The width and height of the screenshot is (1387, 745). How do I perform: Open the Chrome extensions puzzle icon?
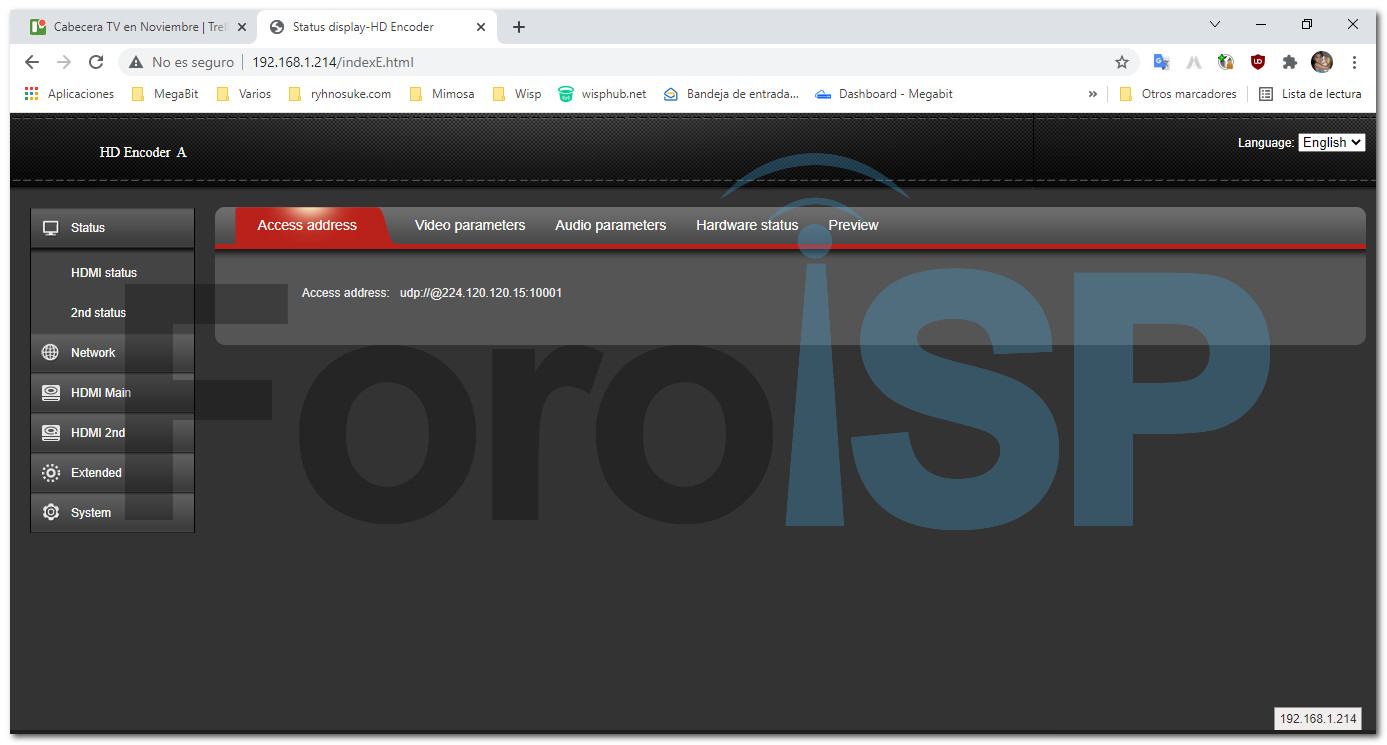pyautogui.click(x=1290, y=62)
